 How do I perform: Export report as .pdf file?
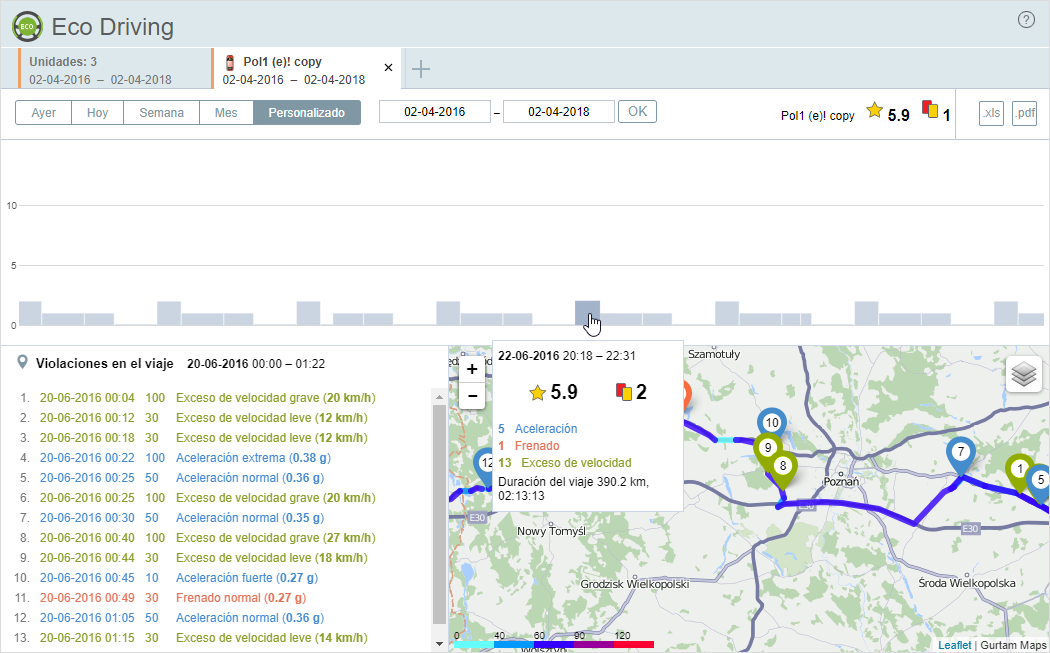1024,113
